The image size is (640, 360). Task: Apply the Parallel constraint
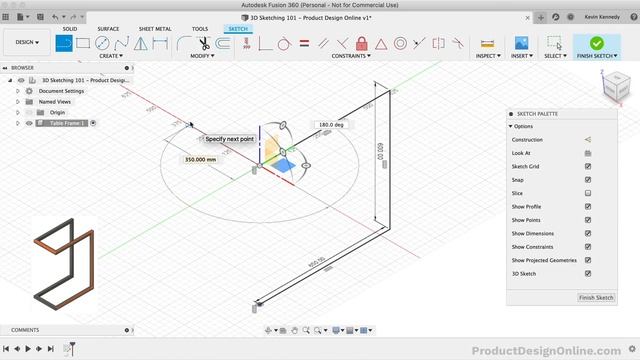coord(323,43)
